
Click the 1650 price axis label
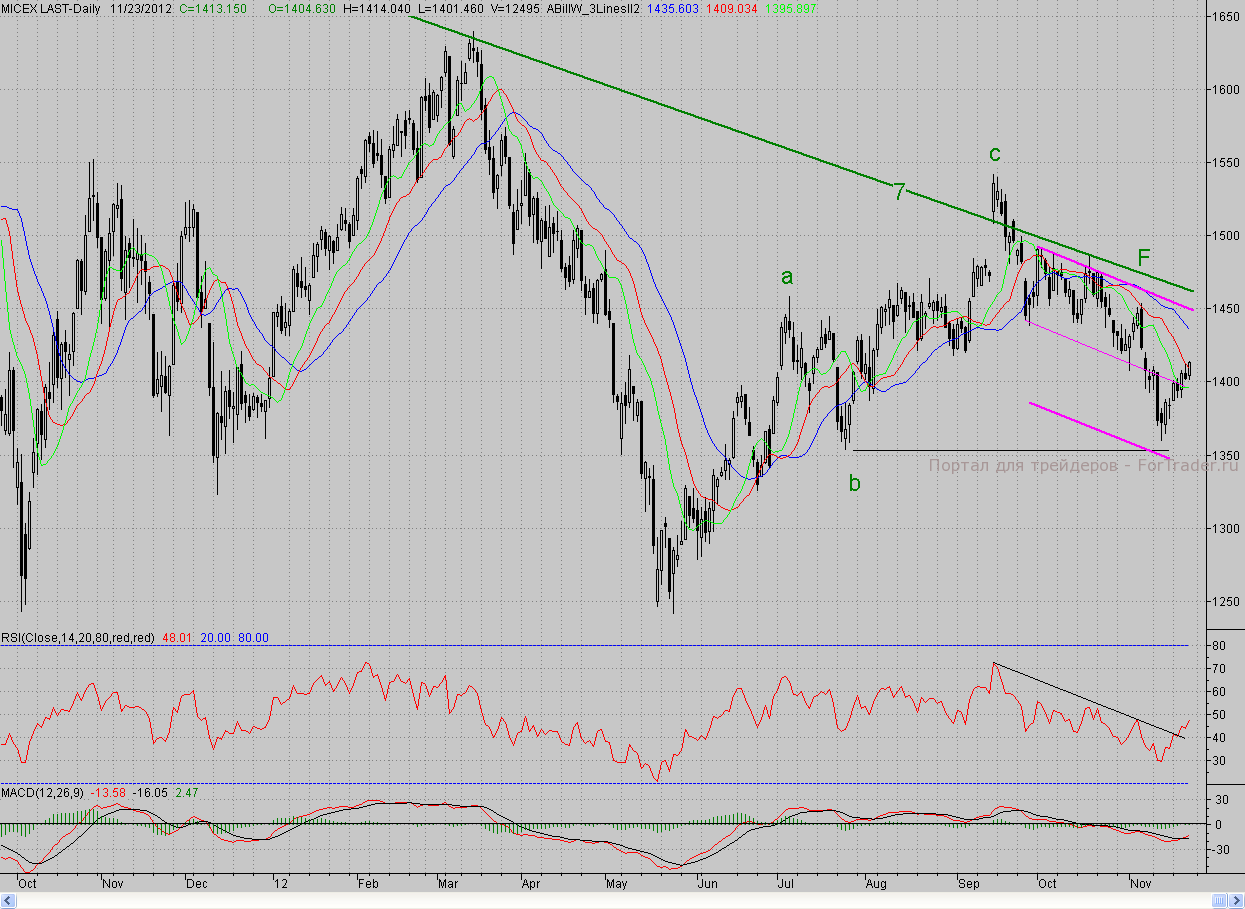tap(1226, 17)
